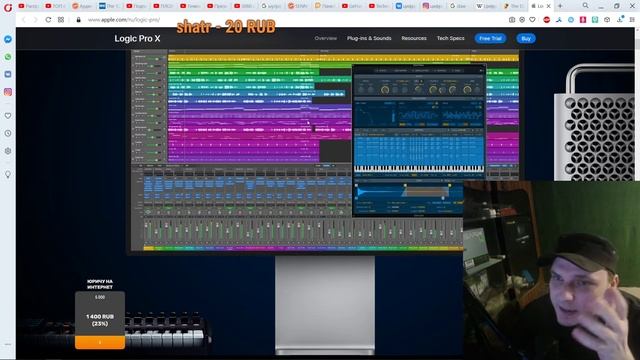640x360 pixels.
Task: Add page to bookmarks with toolbar heart
Action: [532, 20]
